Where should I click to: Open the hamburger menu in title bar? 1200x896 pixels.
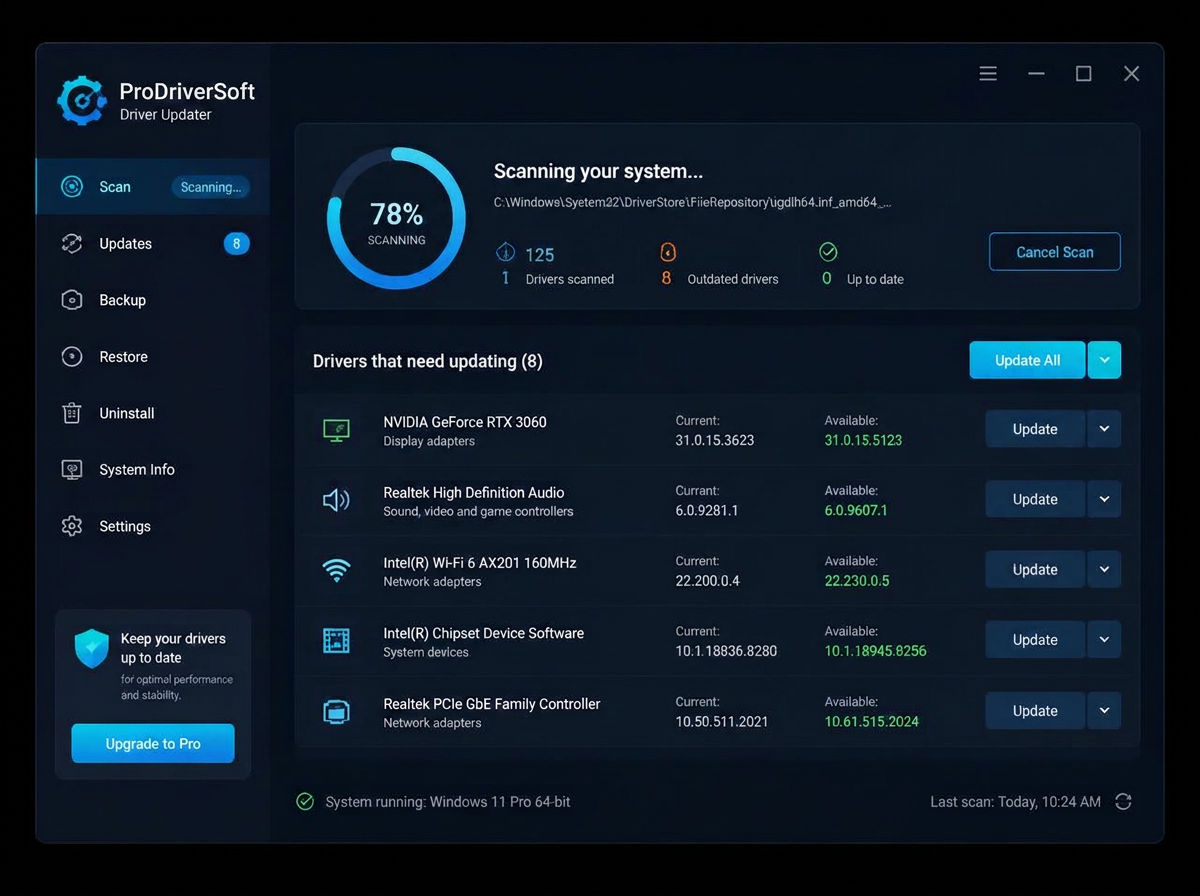pos(988,74)
